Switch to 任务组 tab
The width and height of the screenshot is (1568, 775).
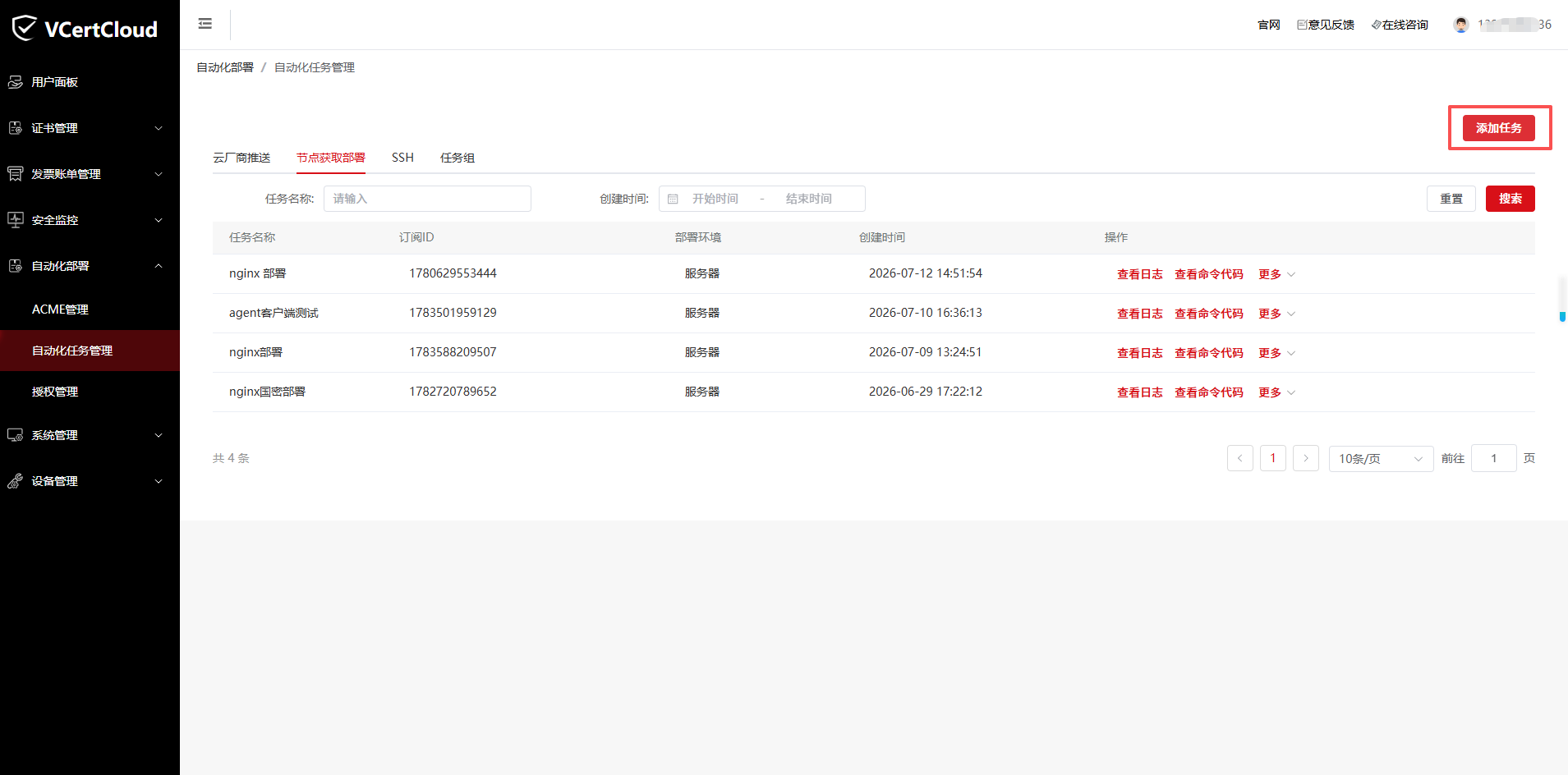[x=458, y=158]
